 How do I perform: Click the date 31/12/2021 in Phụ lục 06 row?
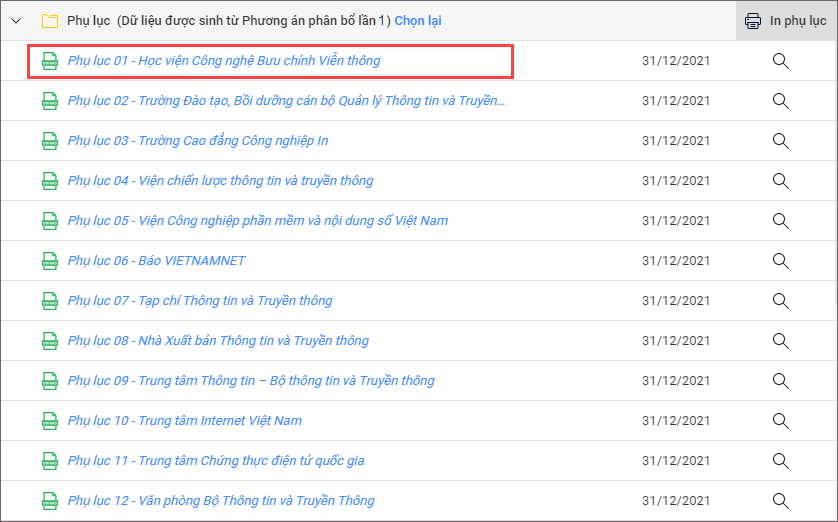pos(676,261)
